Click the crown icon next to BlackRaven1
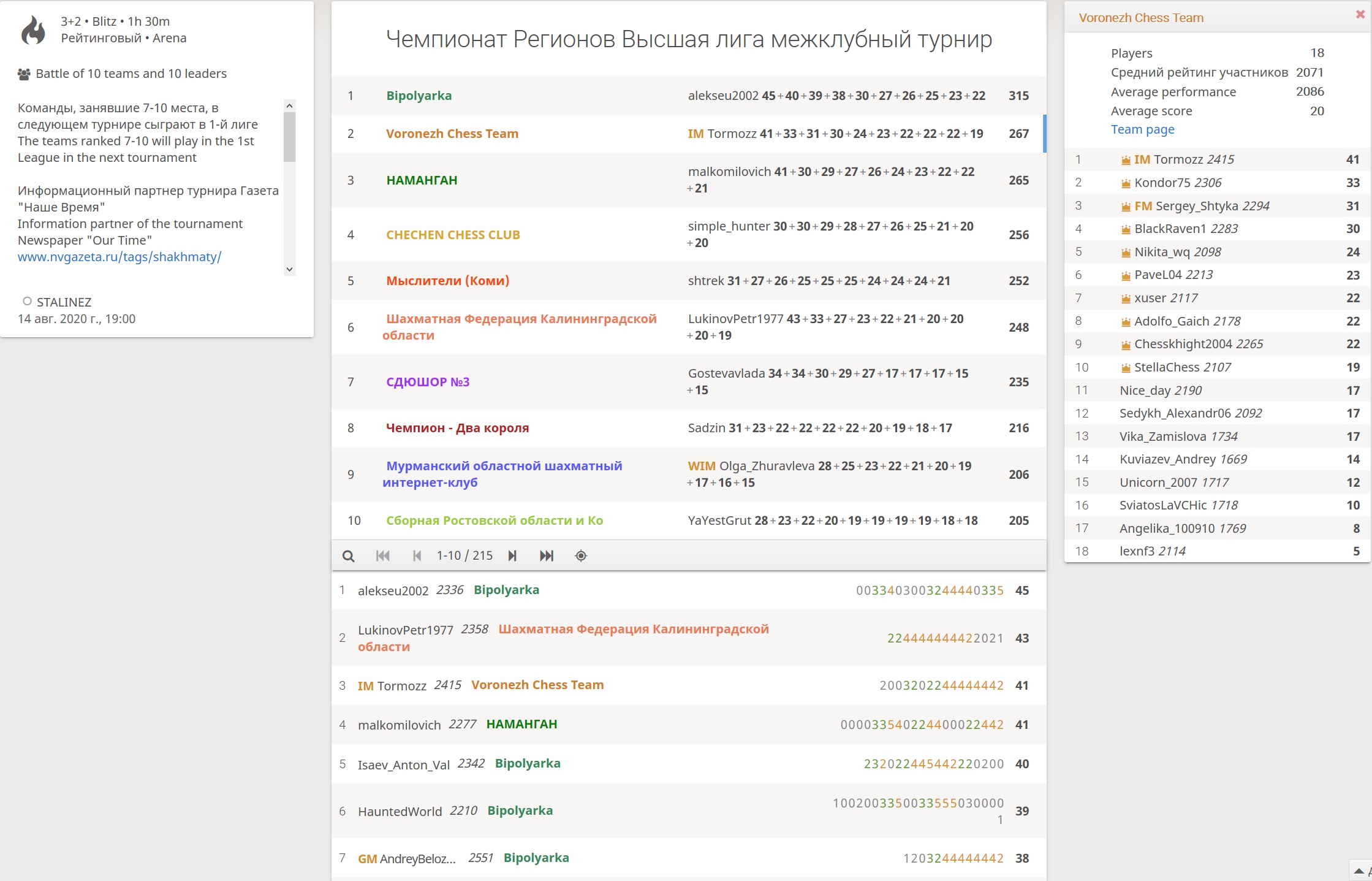Image resolution: width=1372 pixels, height=881 pixels. (x=1126, y=229)
